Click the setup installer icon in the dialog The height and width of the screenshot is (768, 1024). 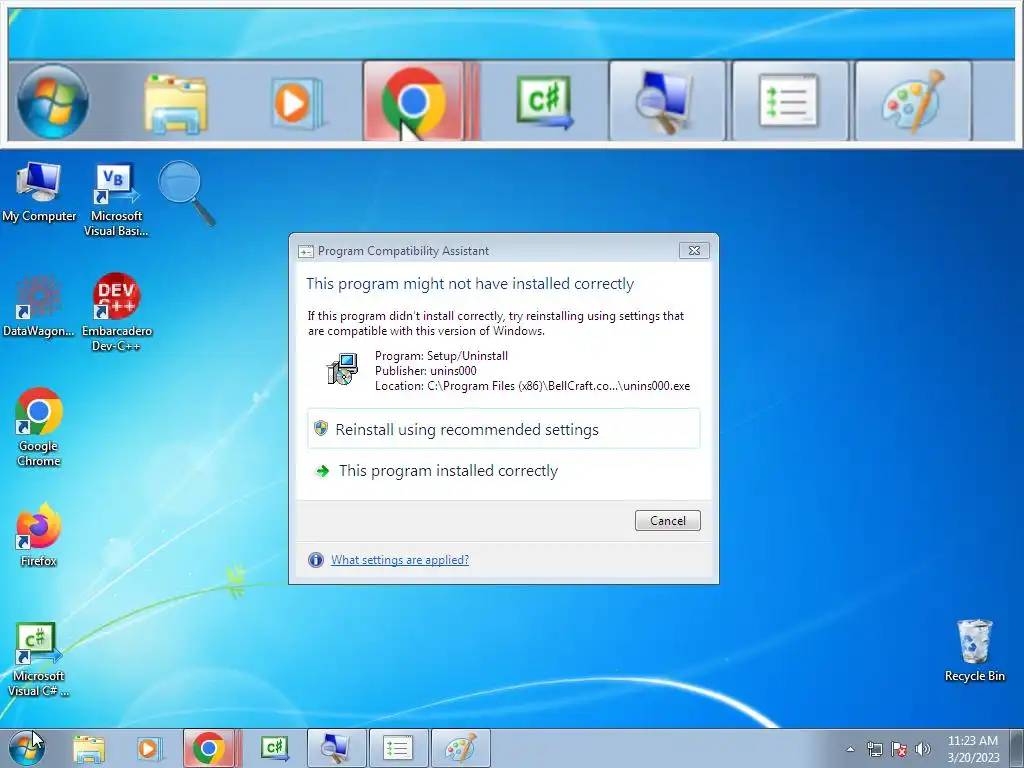[342, 369]
